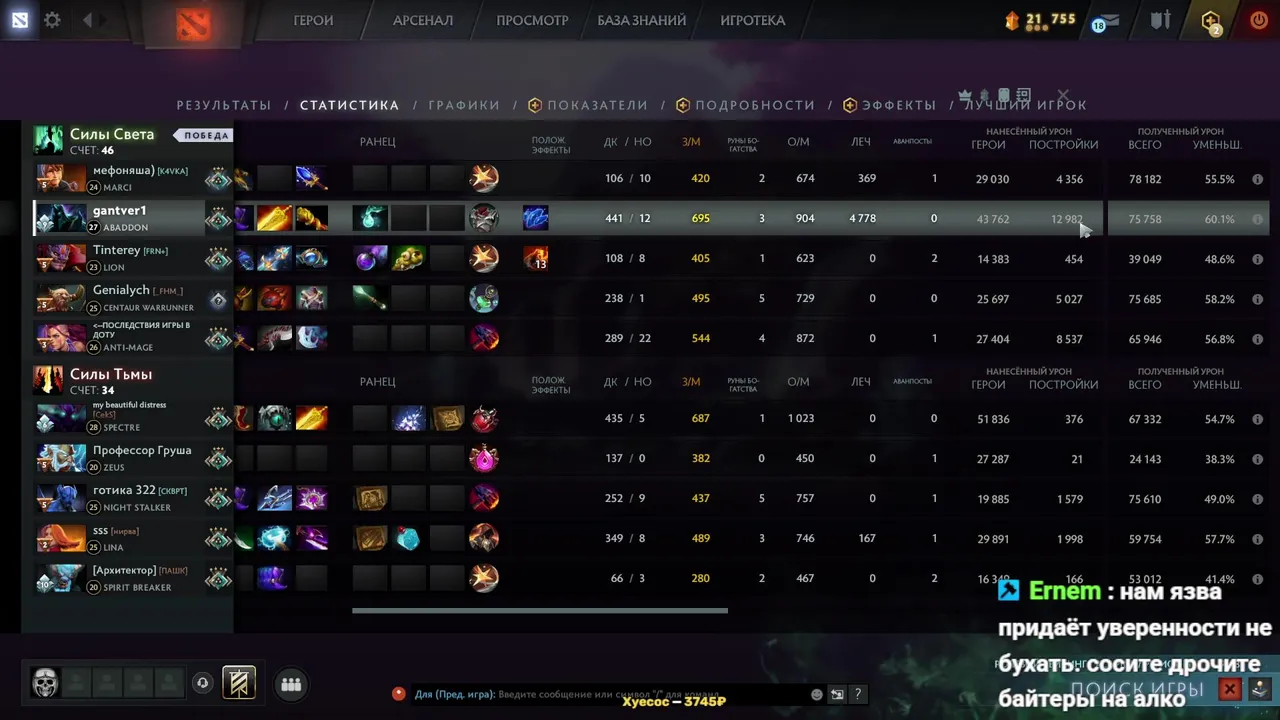This screenshot has width=1280, height=720.
Task: Click info icon on Marci's row
Action: point(1257,179)
